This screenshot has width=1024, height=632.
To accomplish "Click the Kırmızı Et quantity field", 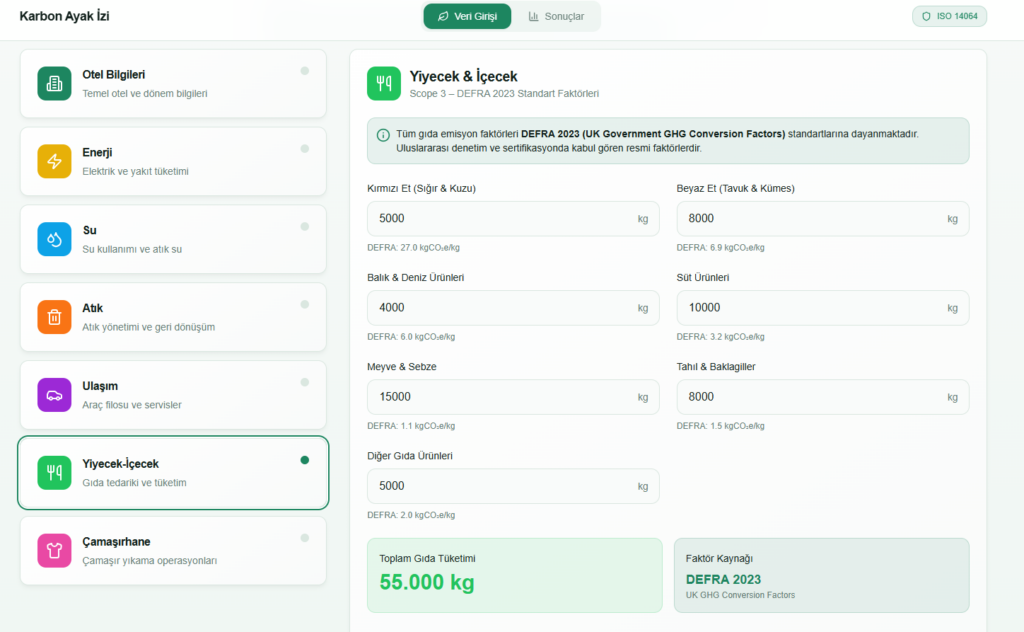I will [x=500, y=218].
